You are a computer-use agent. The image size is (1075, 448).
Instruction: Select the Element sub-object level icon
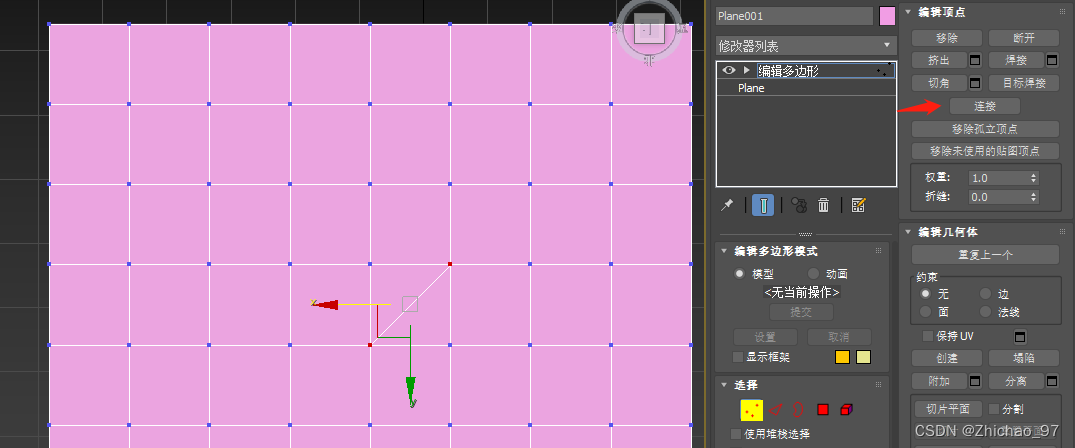coord(847,410)
